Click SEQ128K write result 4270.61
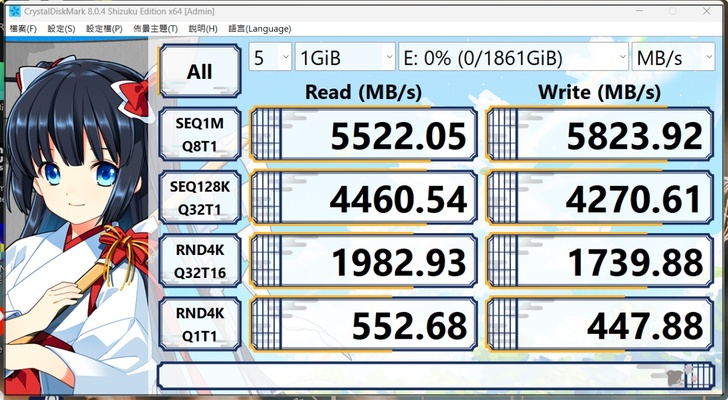This screenshot has height=400, width=728. pyautogui.click(x=600, y=197)
